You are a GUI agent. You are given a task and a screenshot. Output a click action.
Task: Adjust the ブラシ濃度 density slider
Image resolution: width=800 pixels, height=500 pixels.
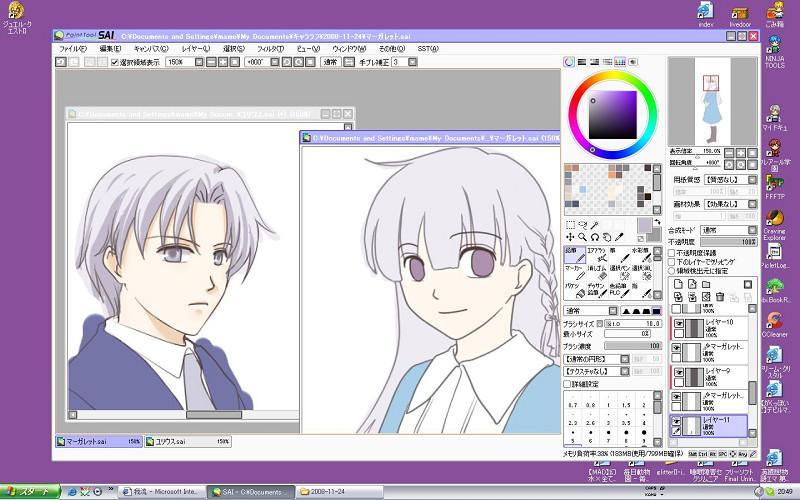(x=633, y=346)
